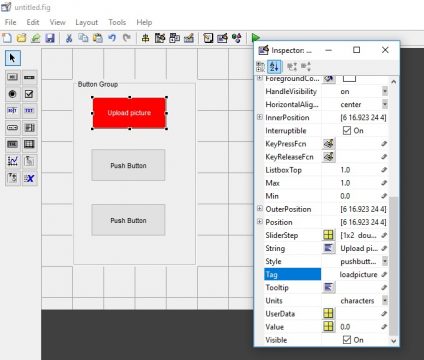The image size is (424, 360).
Task: Pick the Check Box palette component
Action: (x=29, y=94)
